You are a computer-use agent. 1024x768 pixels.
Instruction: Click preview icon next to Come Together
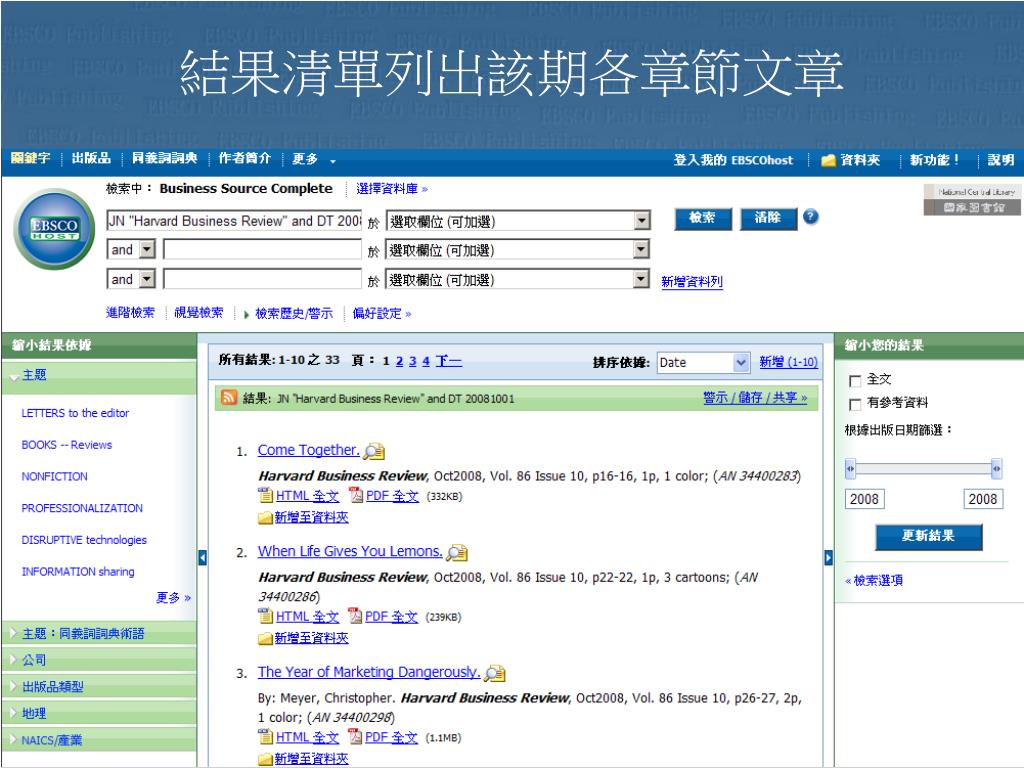(x=374, y=451)
